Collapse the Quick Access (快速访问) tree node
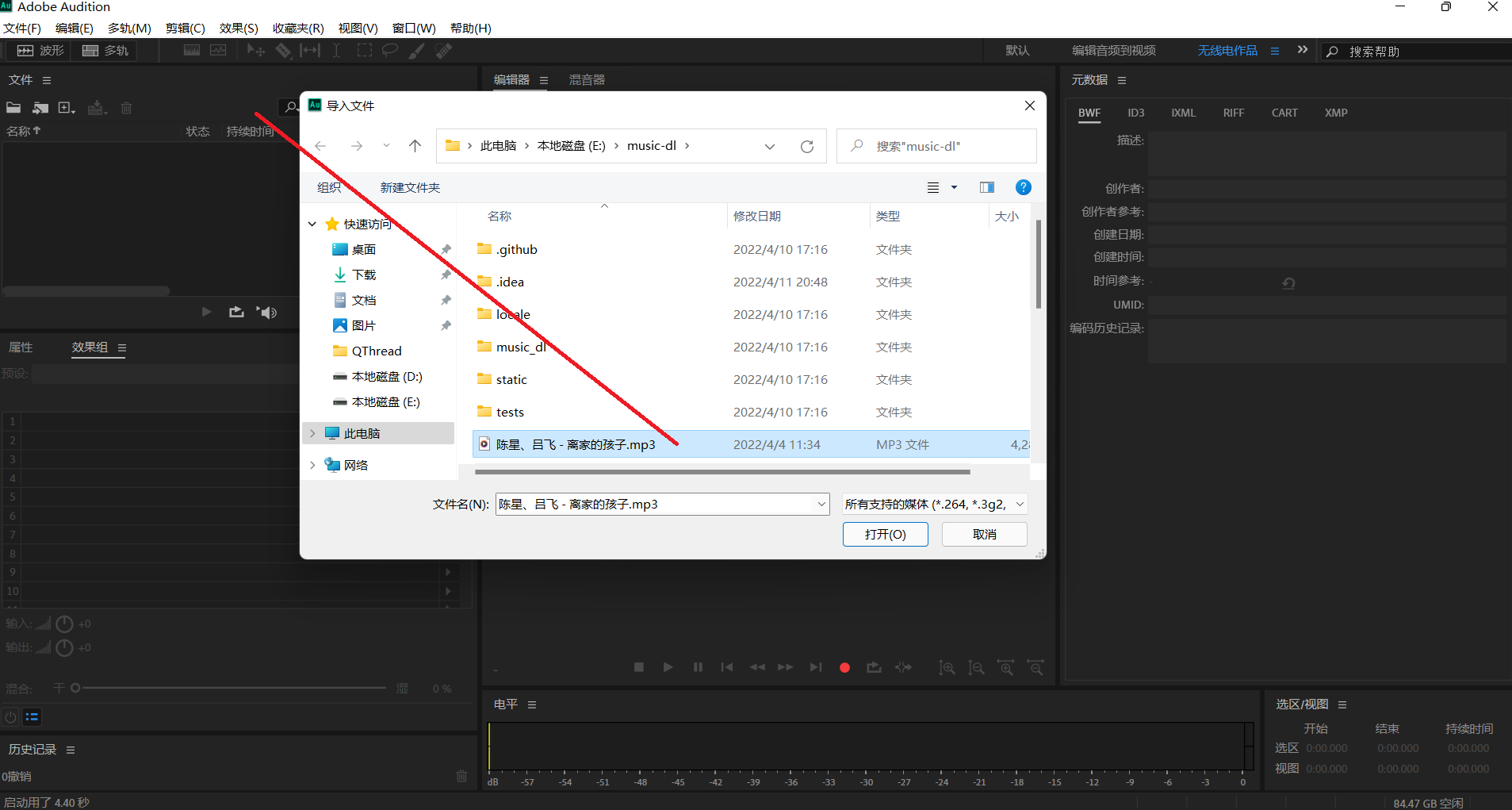Viewport: 1512px width, 810px height. coord(312,225)
